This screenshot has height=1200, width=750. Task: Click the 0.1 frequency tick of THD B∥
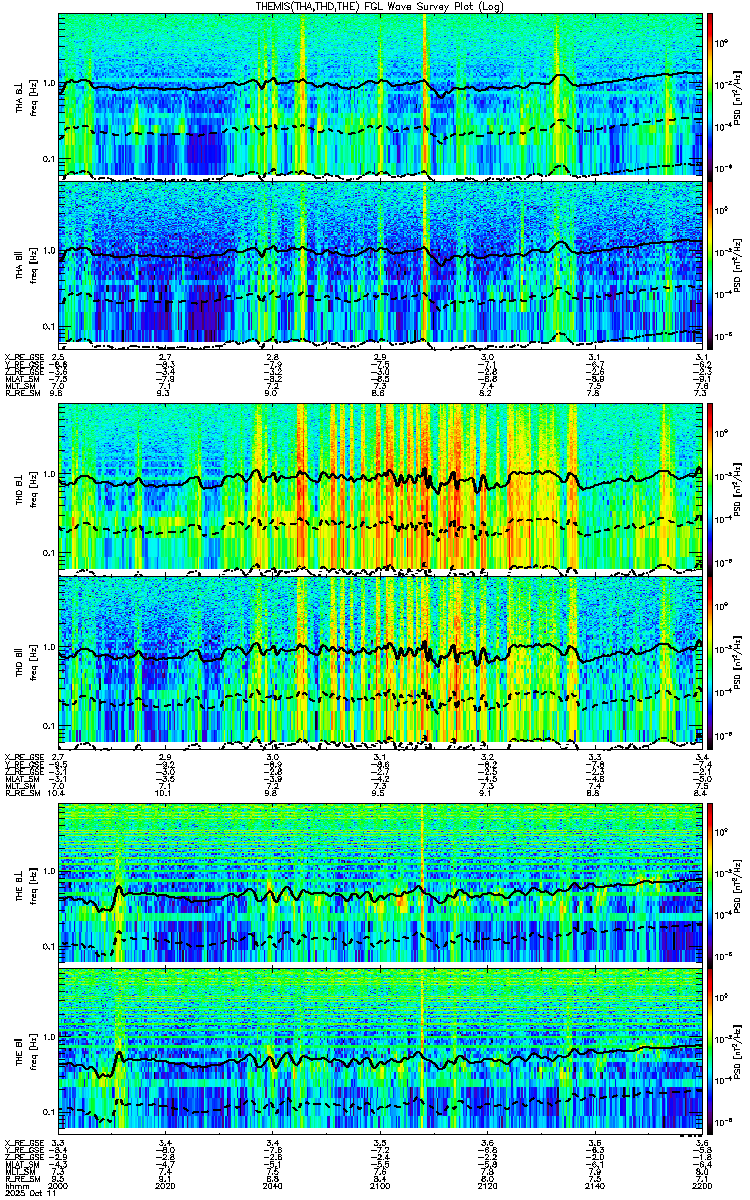coord(50,724)
